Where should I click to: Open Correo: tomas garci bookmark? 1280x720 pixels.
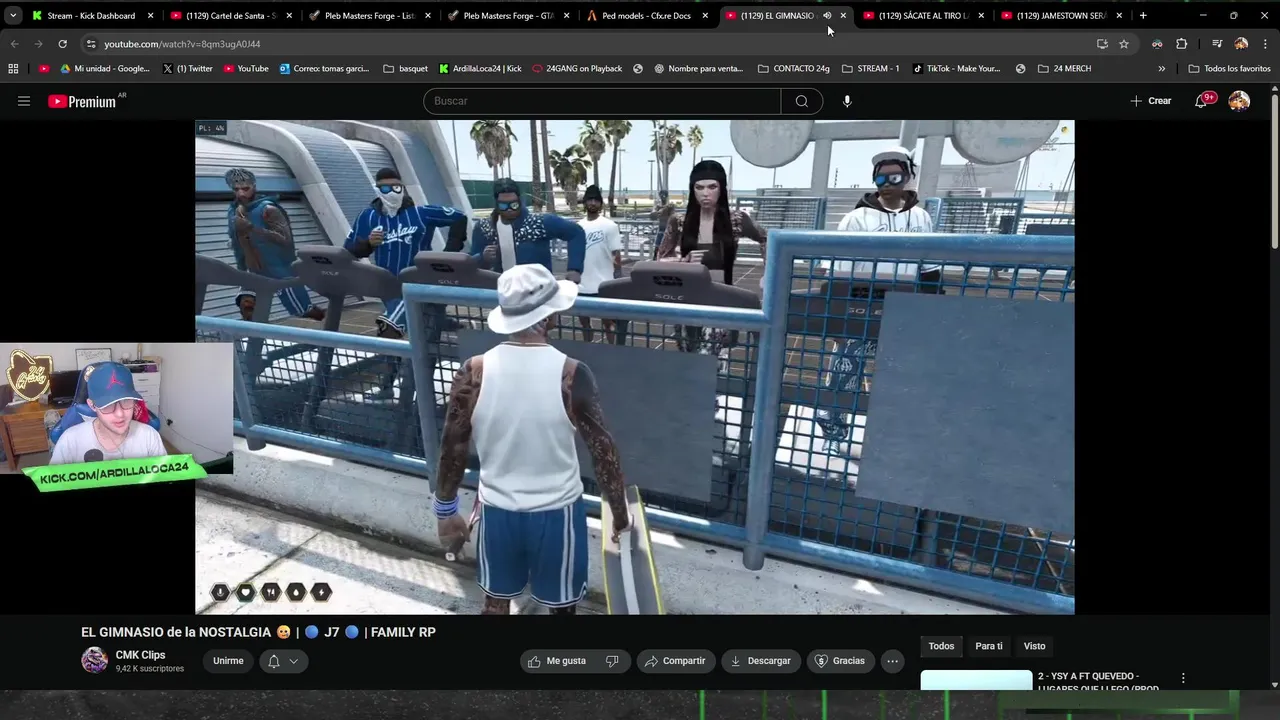point(324,69)
